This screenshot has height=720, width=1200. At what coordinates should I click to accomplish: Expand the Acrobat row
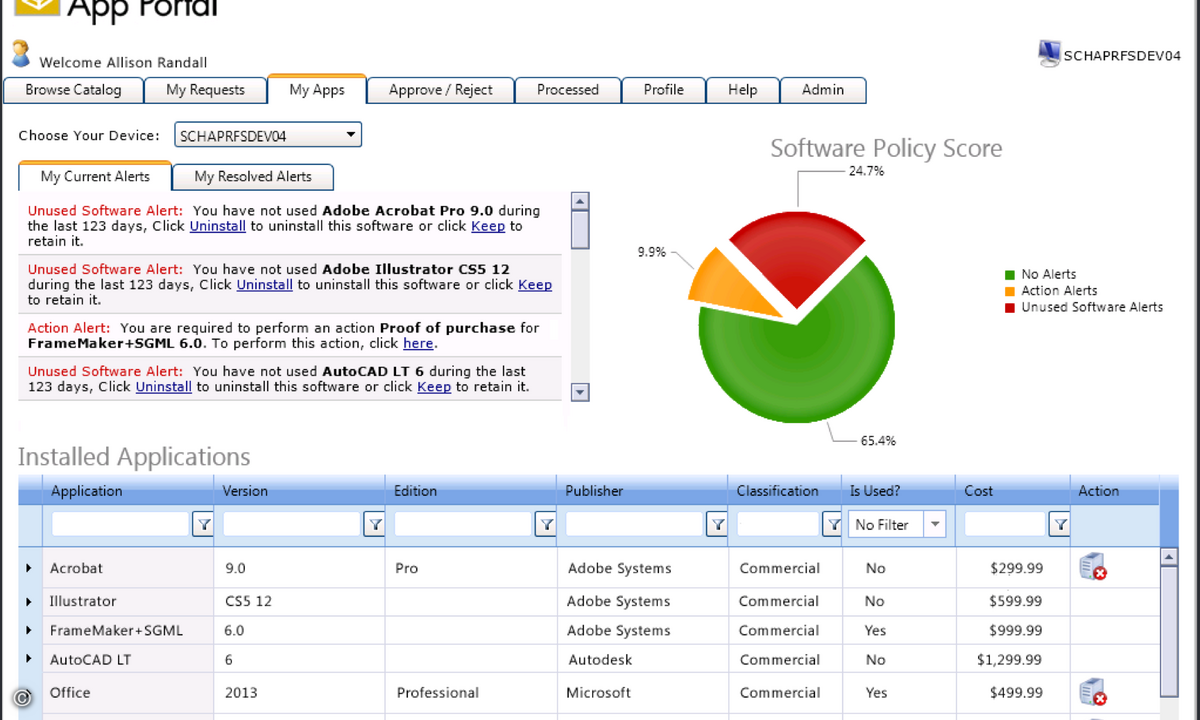click(29, 568)
